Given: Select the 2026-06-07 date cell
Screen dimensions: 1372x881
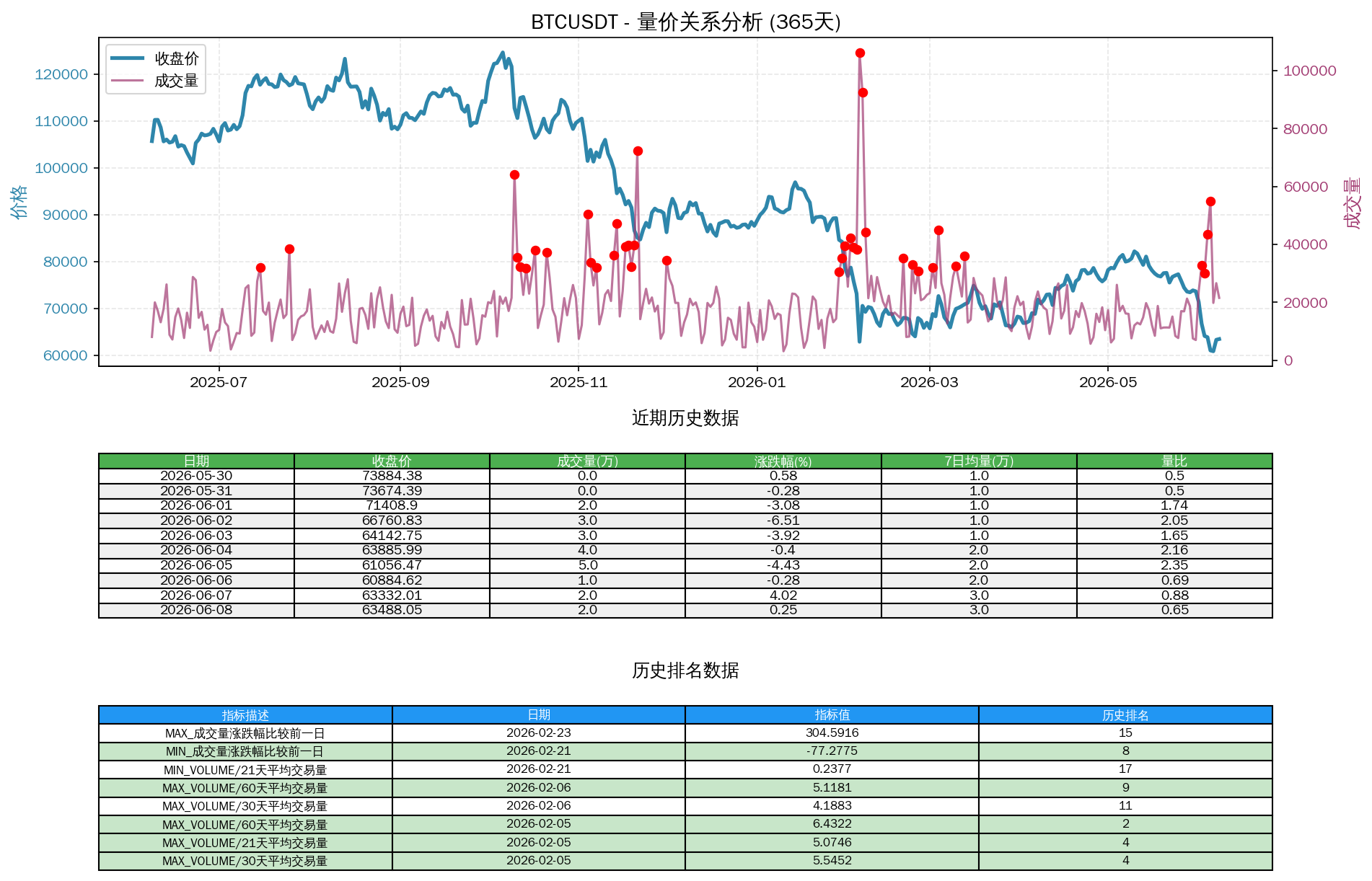Looking at the screenshot, I should pos(196,596).
